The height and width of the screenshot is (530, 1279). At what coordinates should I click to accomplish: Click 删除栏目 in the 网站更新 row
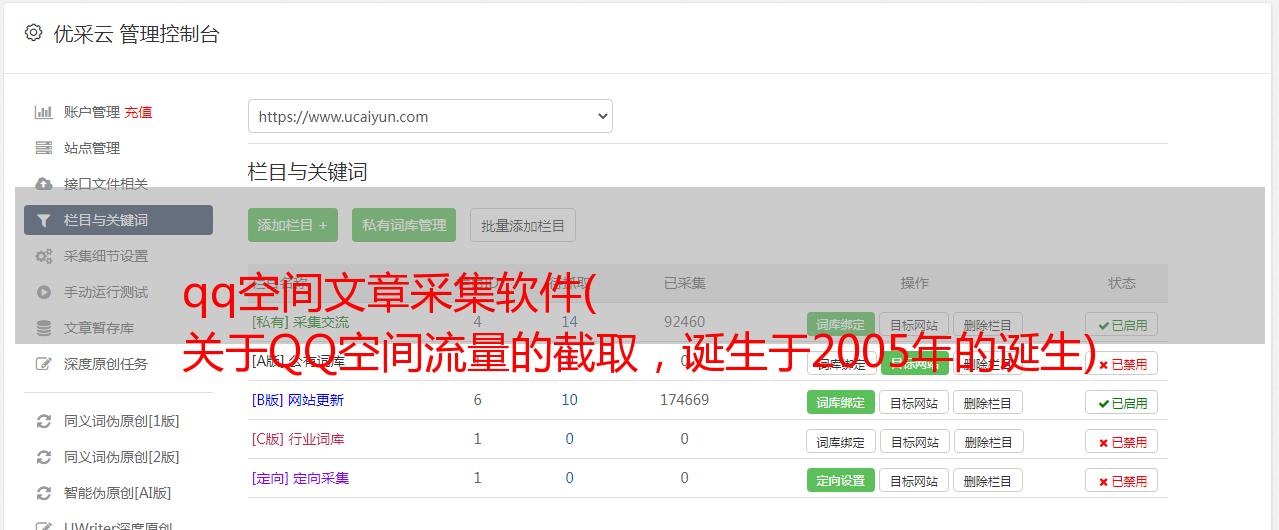(x=988, y=402)
